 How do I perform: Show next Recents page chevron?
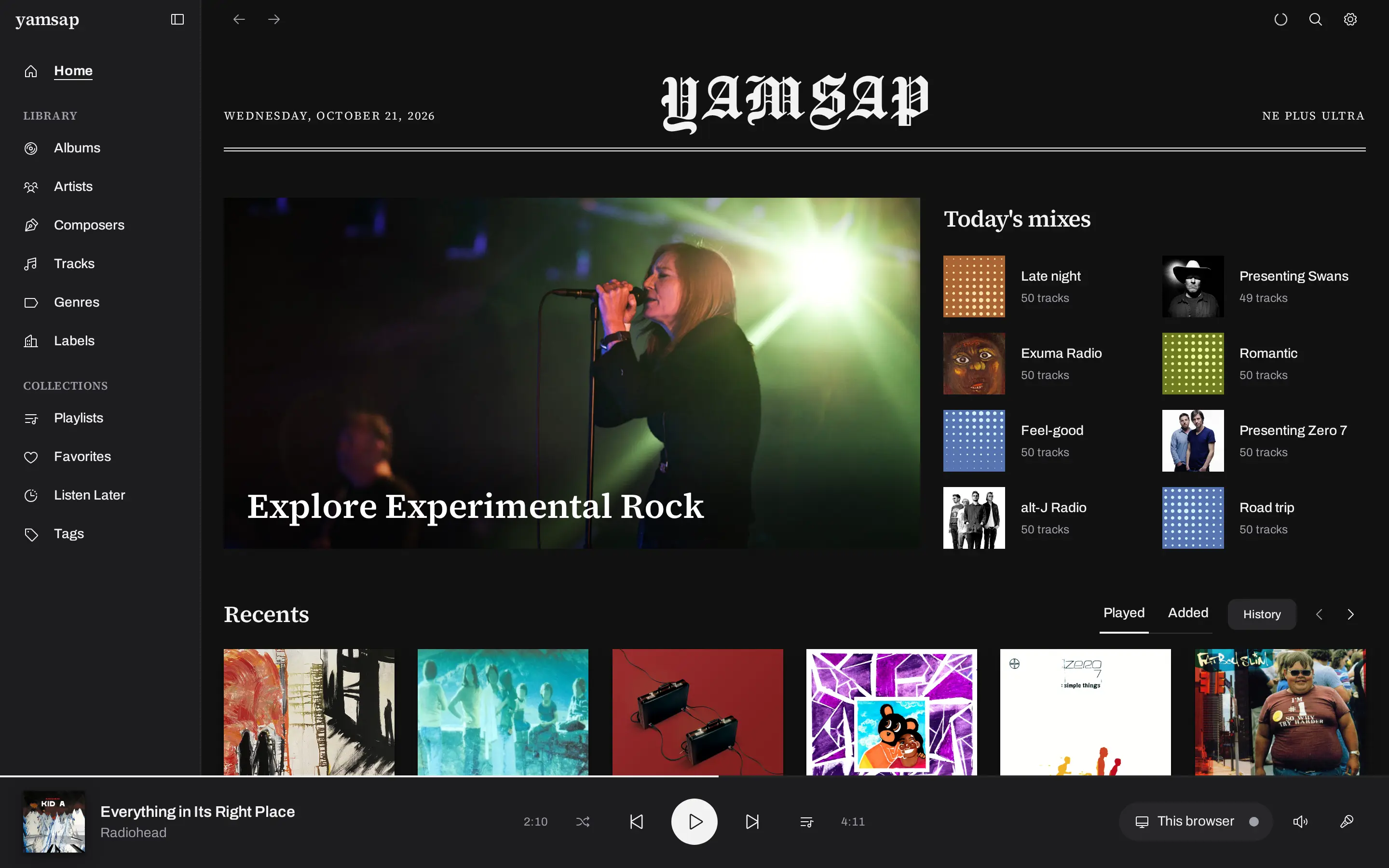tap(1350, 614)
